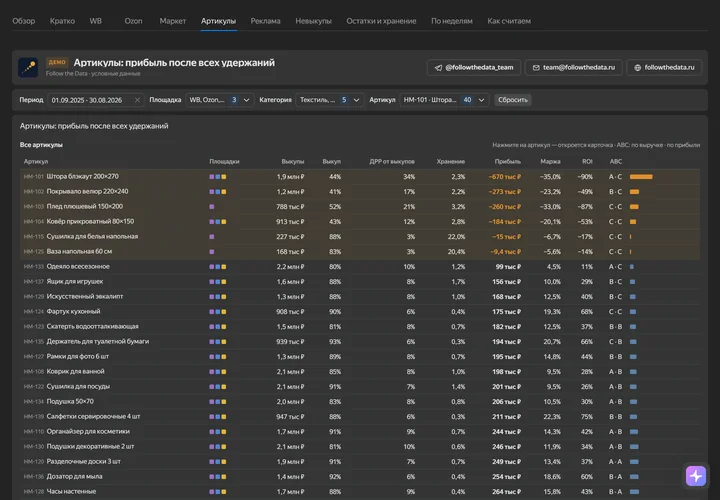The image size is (720, 500).
Task: Switch to the Кратко tab
Action: click(62, 21)
